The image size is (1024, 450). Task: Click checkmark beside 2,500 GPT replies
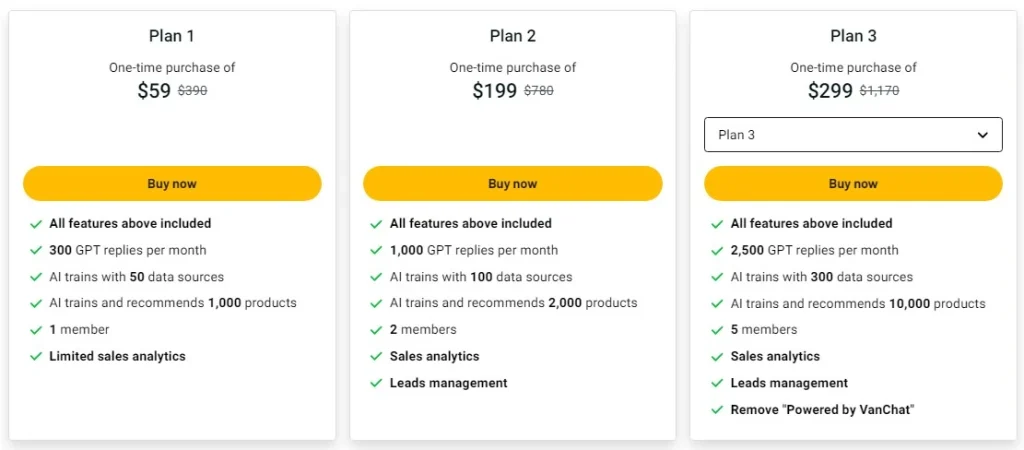pyautogui.click(x=717, y=250)
